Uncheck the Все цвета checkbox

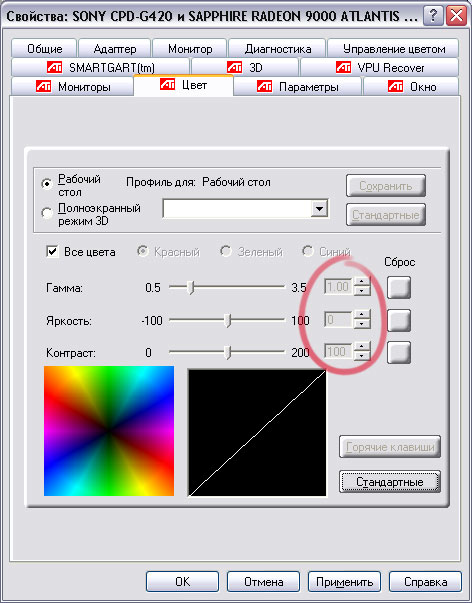pos(52,252)
